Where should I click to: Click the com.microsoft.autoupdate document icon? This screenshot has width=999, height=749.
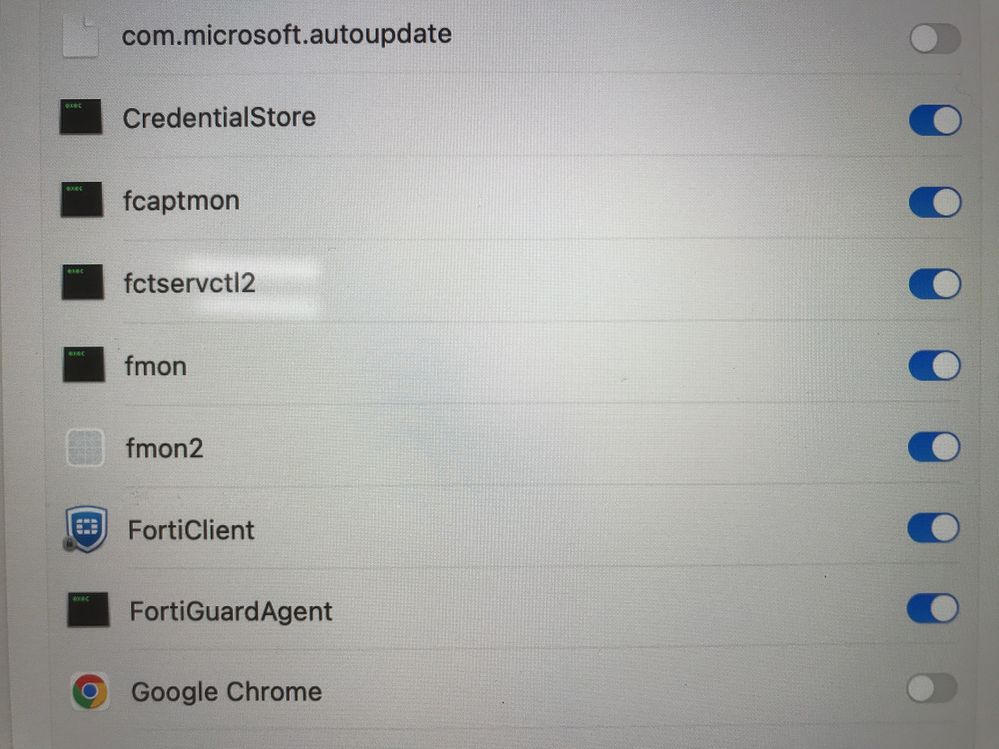pos(81,37)
